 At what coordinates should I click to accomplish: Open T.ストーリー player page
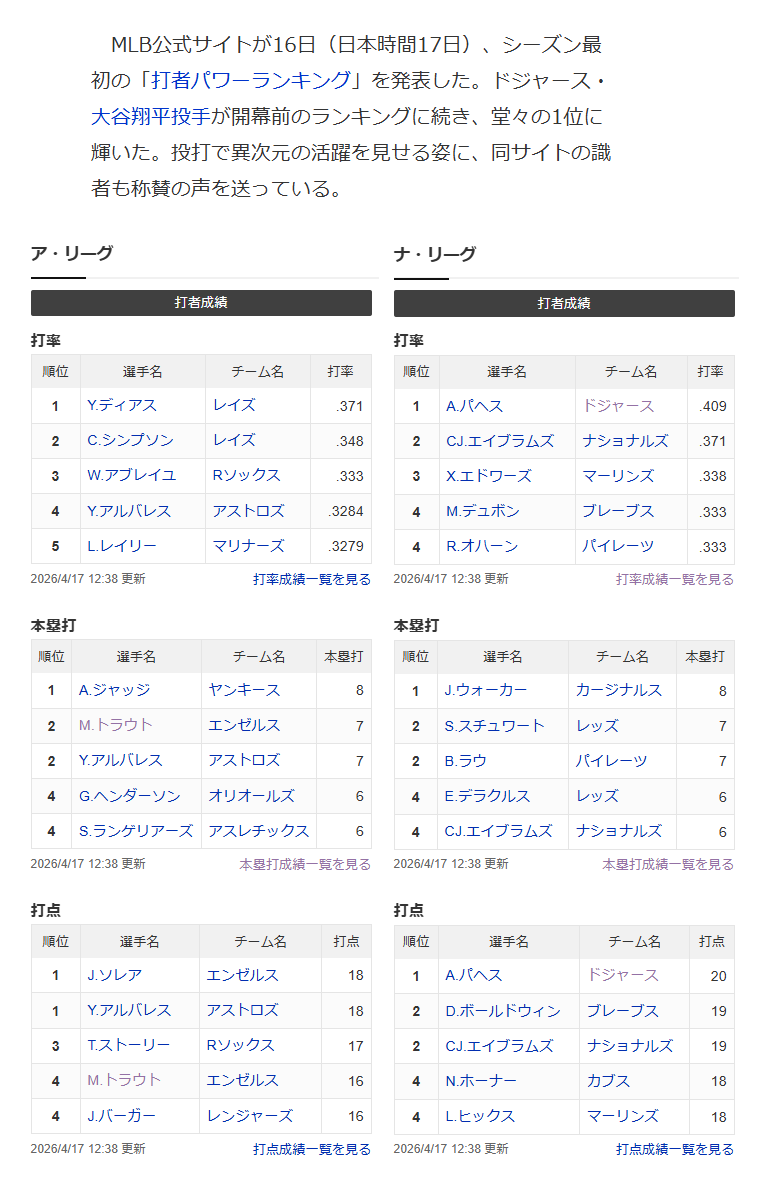[x=128, y=1045]
